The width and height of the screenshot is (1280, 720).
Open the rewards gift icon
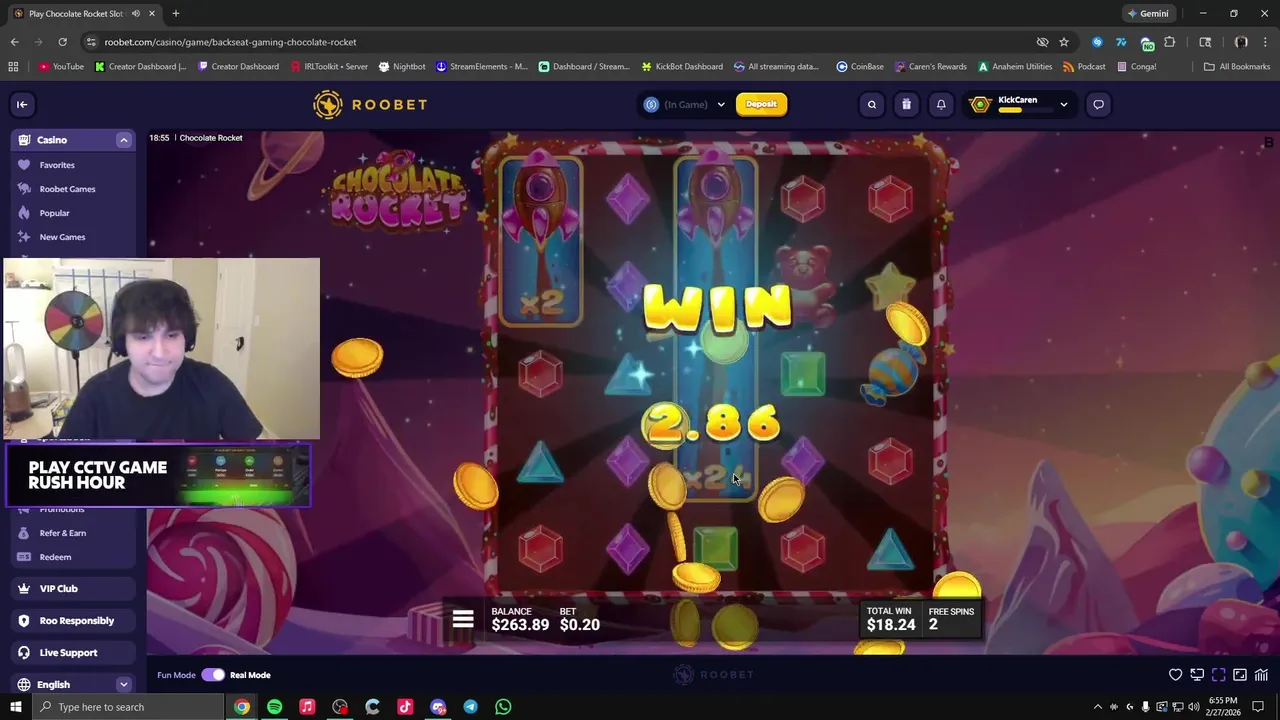coord(906,104)
